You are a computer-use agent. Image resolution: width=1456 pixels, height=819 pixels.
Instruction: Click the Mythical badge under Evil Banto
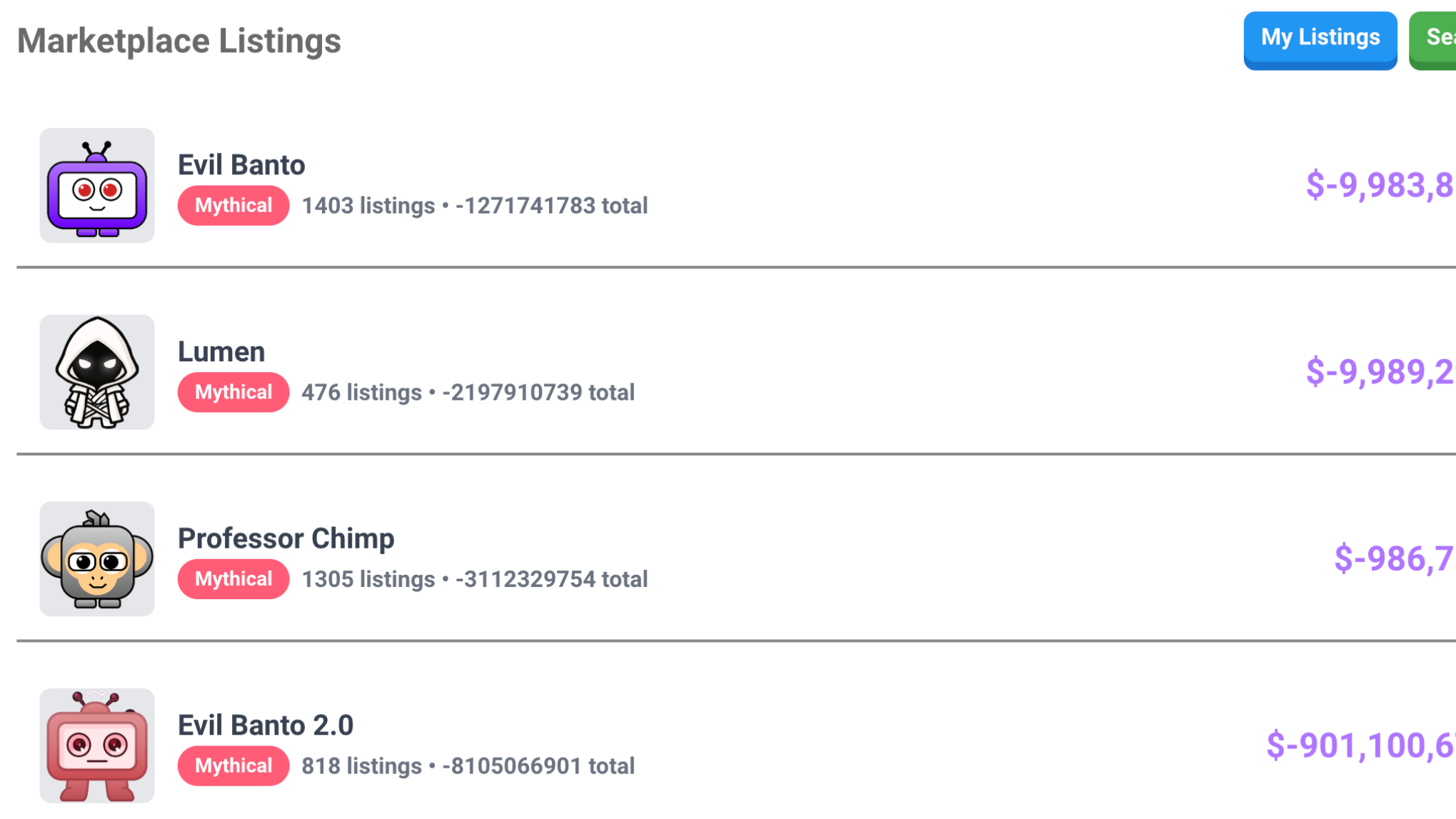click(x=234, y=206)
